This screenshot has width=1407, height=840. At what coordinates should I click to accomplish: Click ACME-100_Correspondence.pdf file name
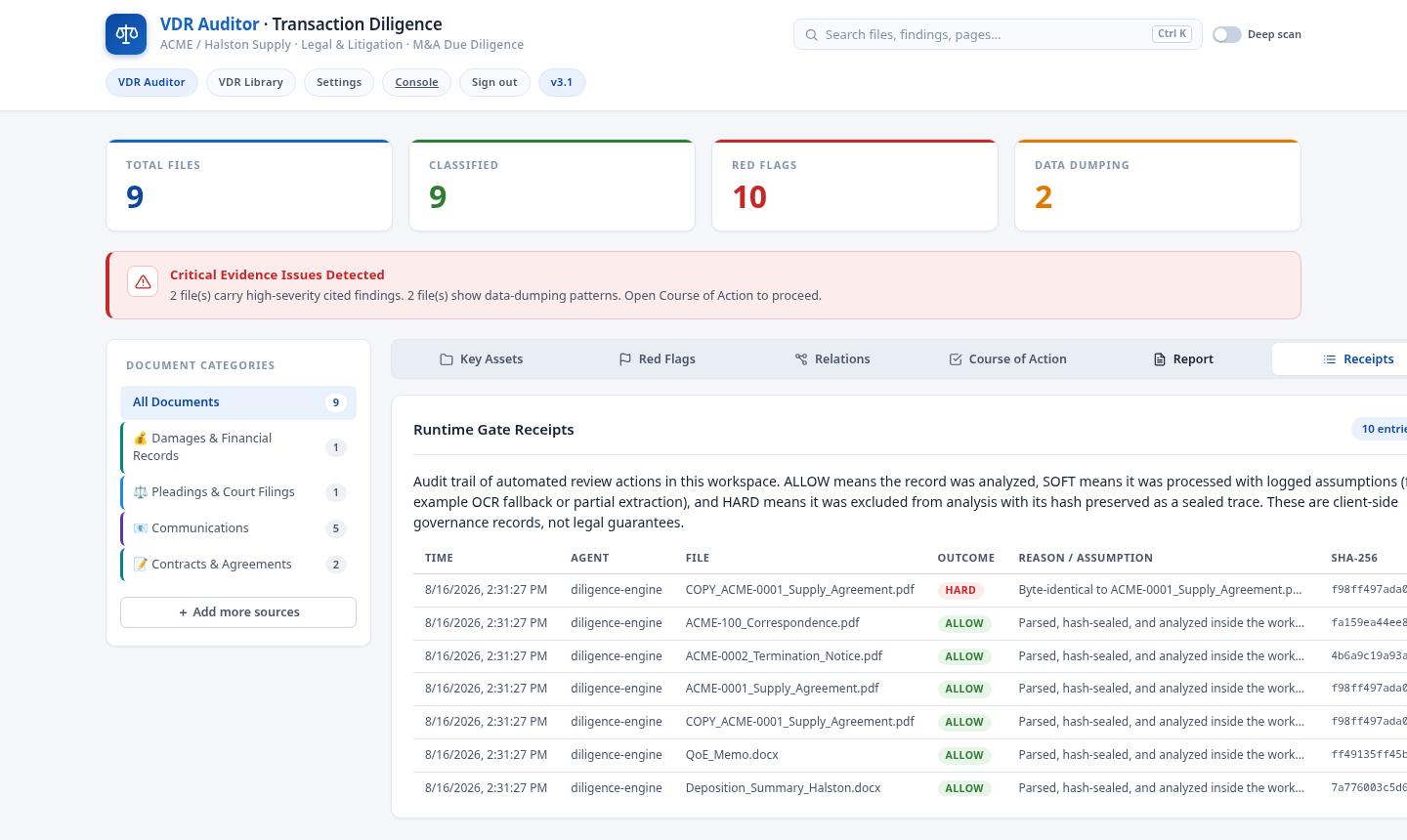773,623
